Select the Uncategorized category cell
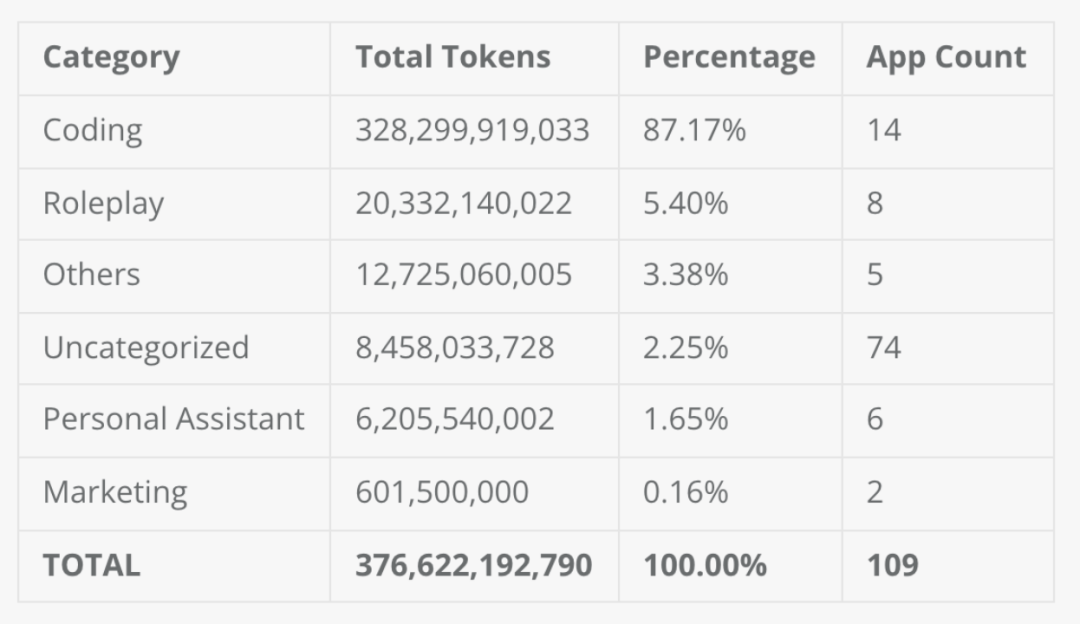The height and width of the screenshot is (624, 1080). (146, 348)
